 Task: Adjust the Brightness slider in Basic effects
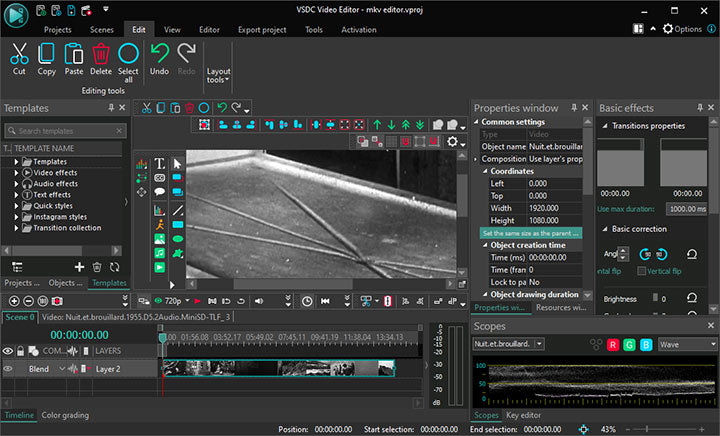click(656, 298)
